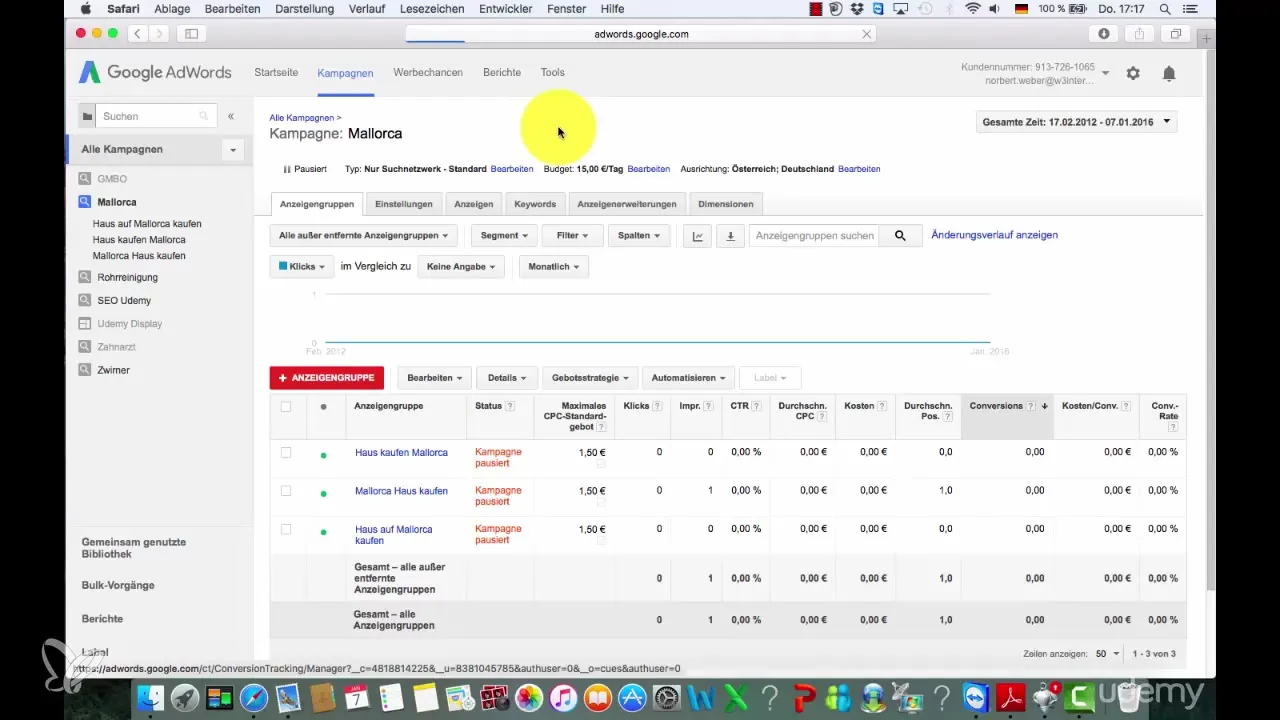Check the Mallorca Haus kaufen row checkbox
Image resolution: width=1280 pixels, height=720 pixels.
coord(286,491)
